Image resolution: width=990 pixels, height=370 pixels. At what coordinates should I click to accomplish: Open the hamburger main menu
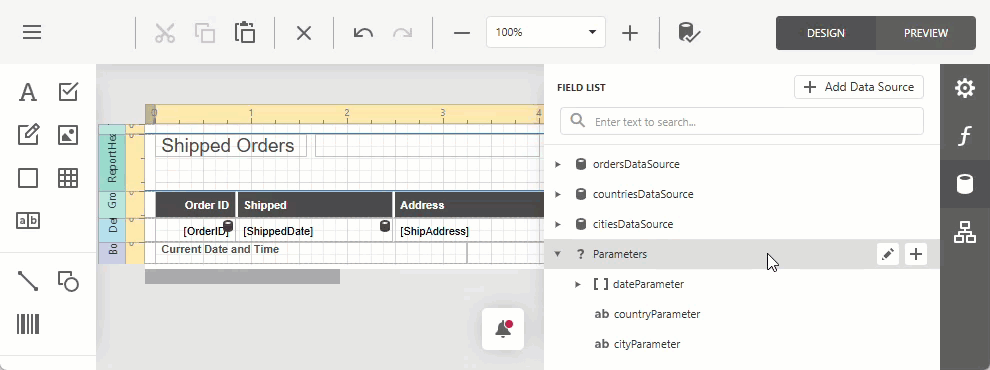coord(32,33)
